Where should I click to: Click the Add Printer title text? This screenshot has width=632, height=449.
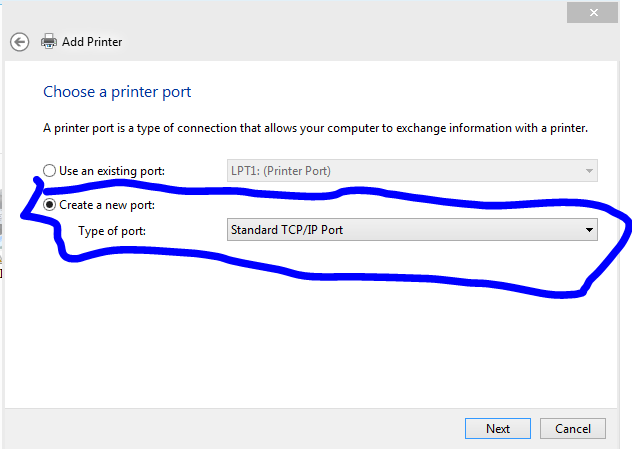(x=92, y=42)
